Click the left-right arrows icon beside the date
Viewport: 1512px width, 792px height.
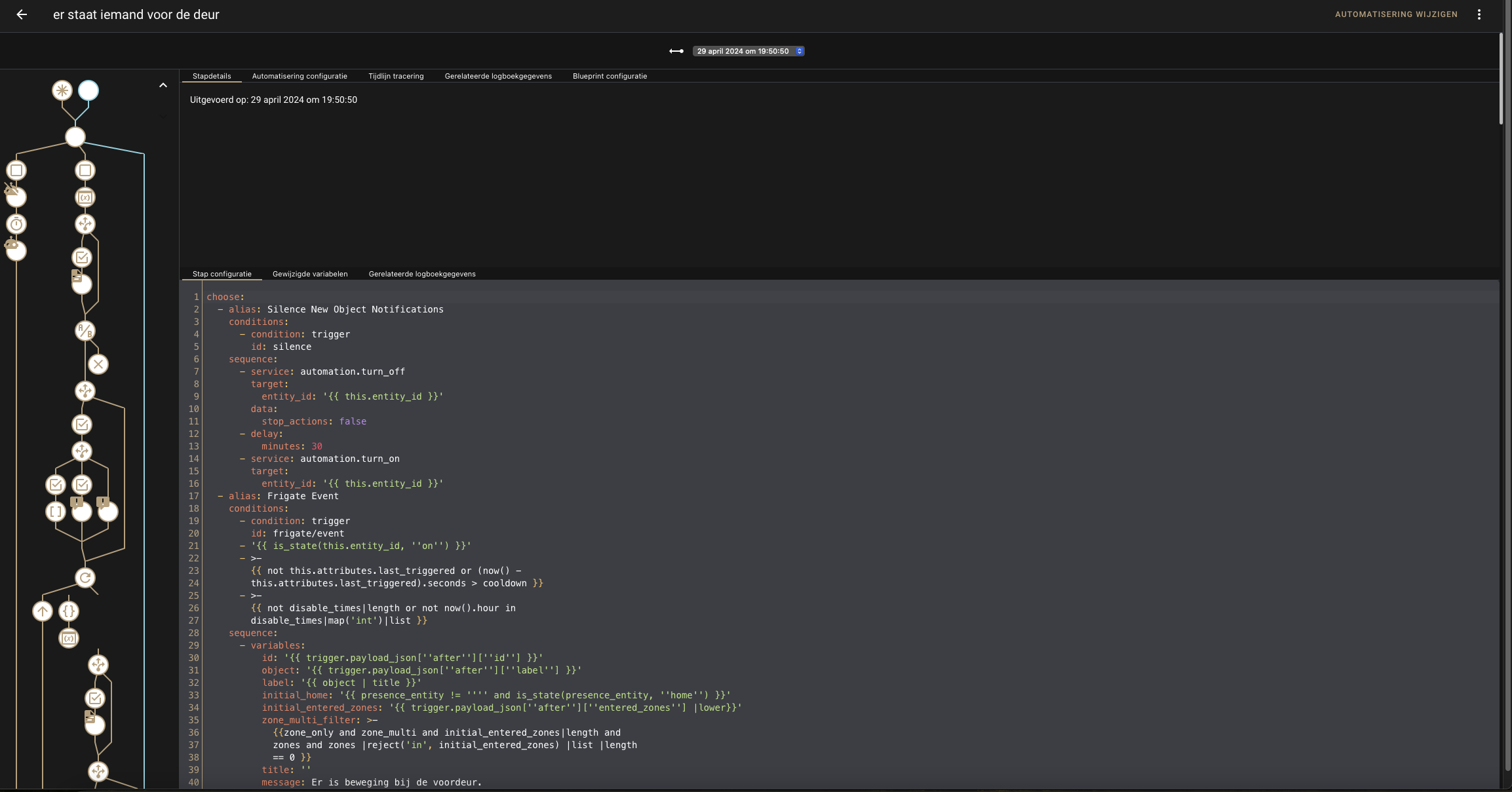676,51
